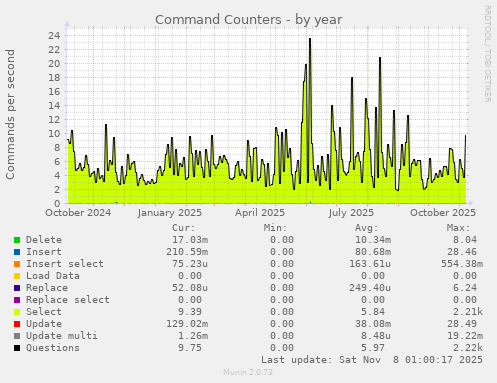Viewport: 497px width, 383px height.
Task: Click the Questions current value 9.75
Action: (190, 348)
